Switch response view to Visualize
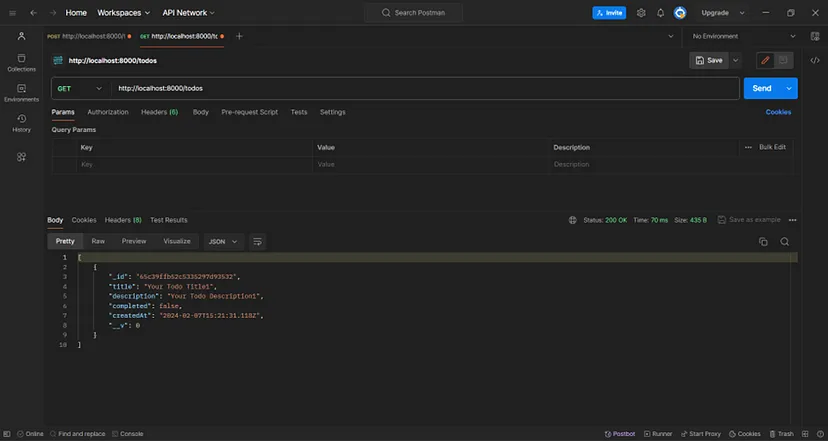Viewport: 828px width, 441px height. 177,241
